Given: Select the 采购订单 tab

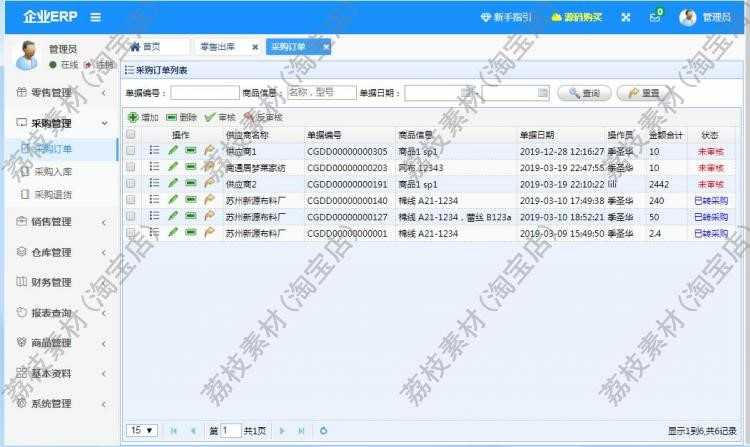Looking at the screenshot, I should tap(288, 47).
